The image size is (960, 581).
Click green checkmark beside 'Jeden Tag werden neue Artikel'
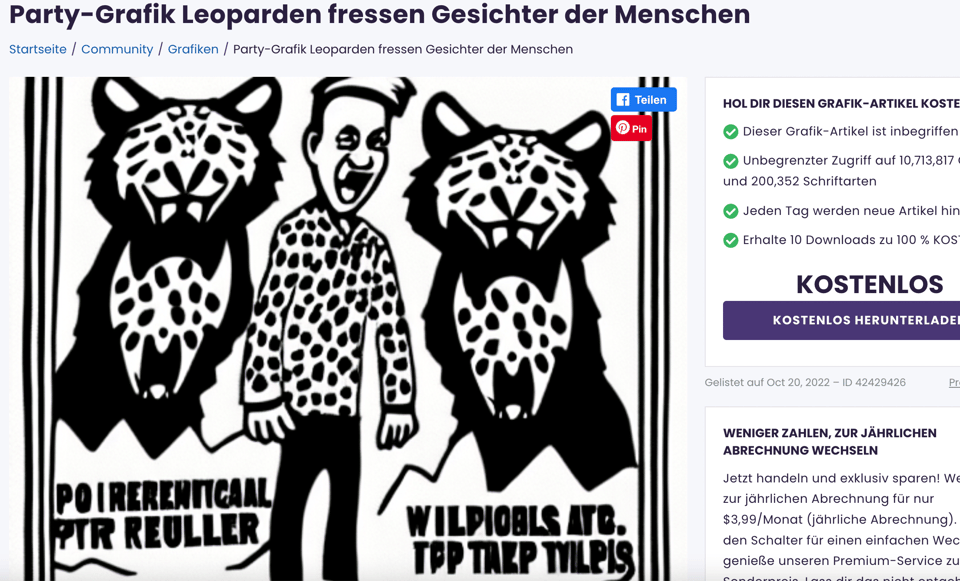pos(730,211)
